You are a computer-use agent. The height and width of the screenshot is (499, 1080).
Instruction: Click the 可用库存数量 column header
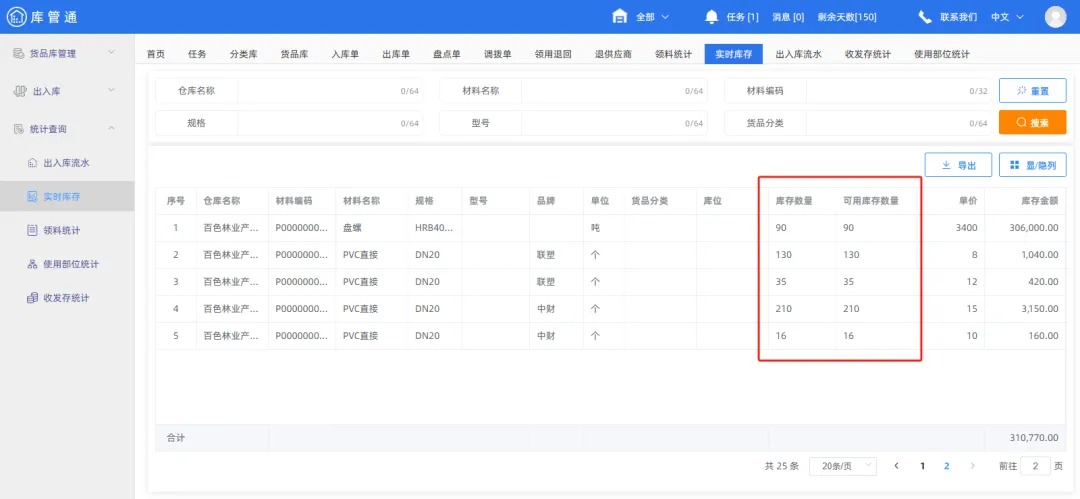tap(871, 201)
